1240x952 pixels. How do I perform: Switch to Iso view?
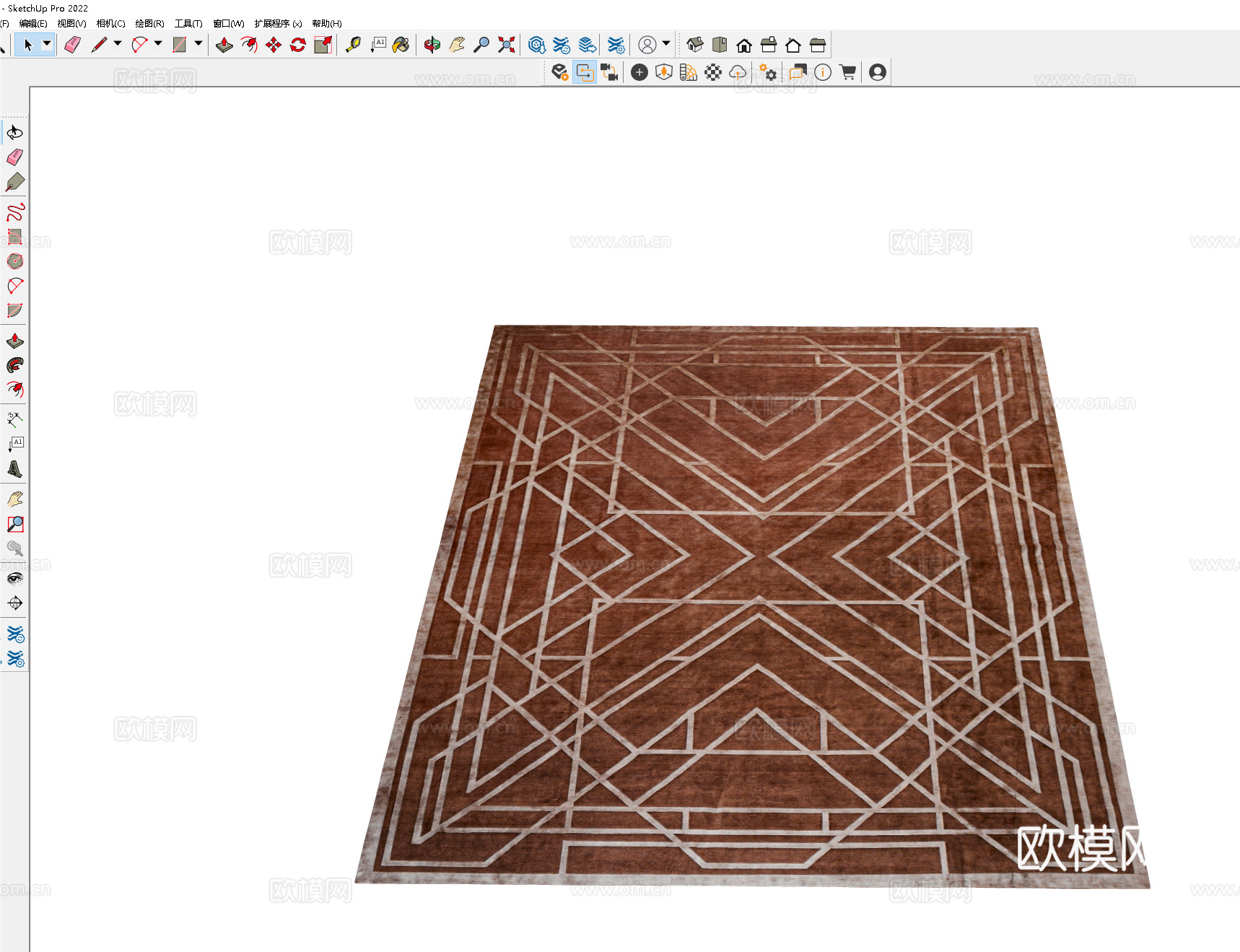[x=695, y=45]
